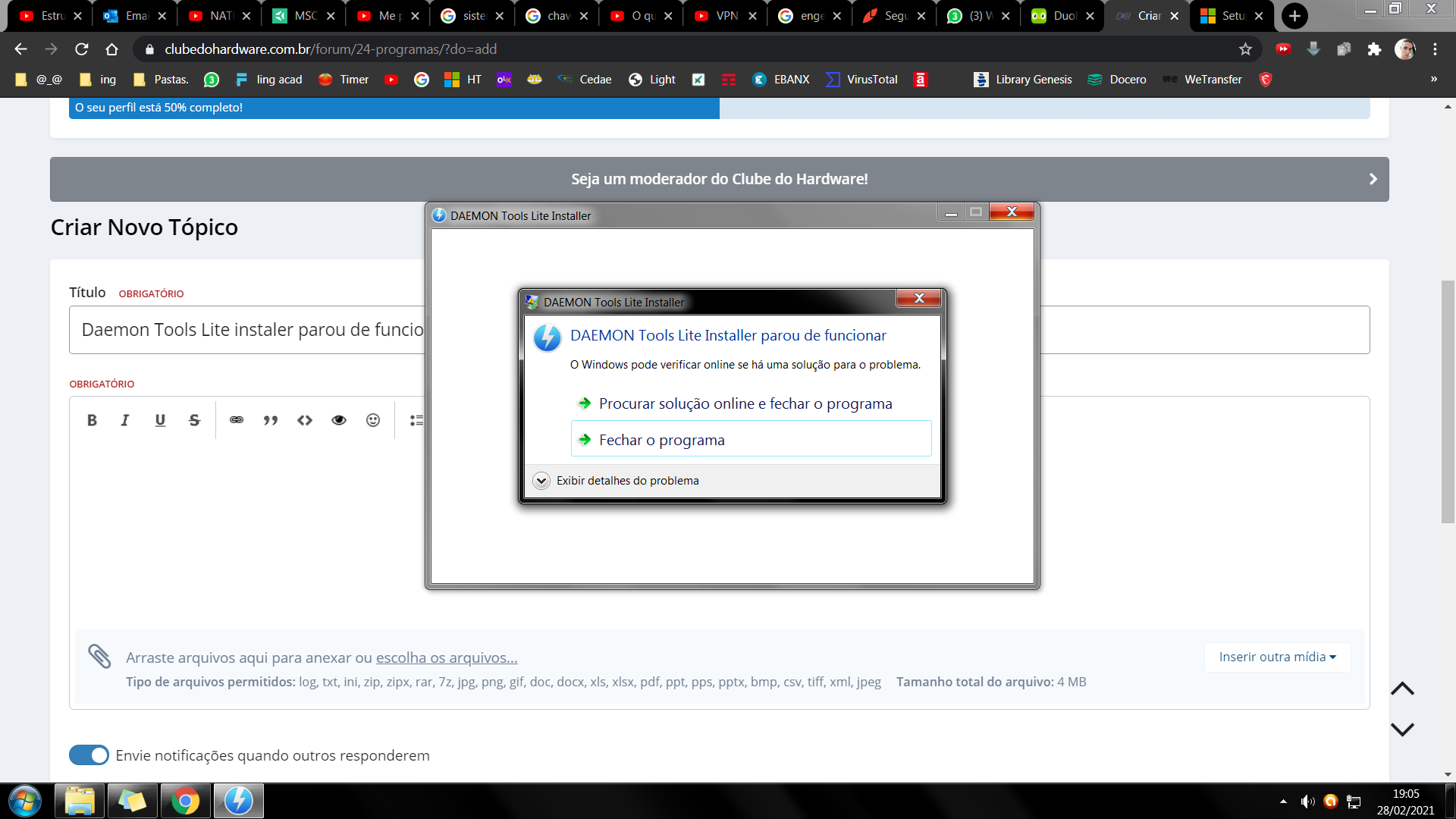Screen dimensions: 1456x819
Task: Switch to the Setup Microsoft tab
Action: pos(1231,16)
